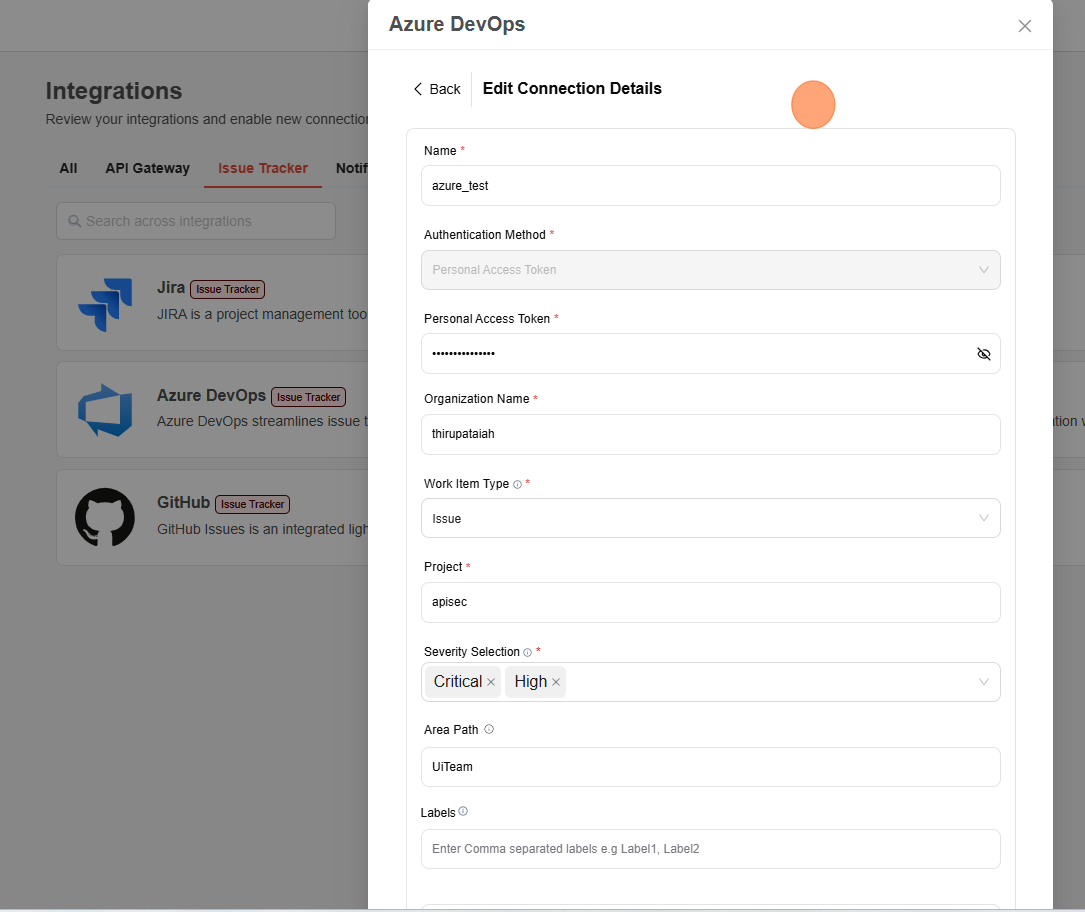Close the Azure DevOps panel
The height and width of the screenshot is (912, 1085).
coord(1024,26)
